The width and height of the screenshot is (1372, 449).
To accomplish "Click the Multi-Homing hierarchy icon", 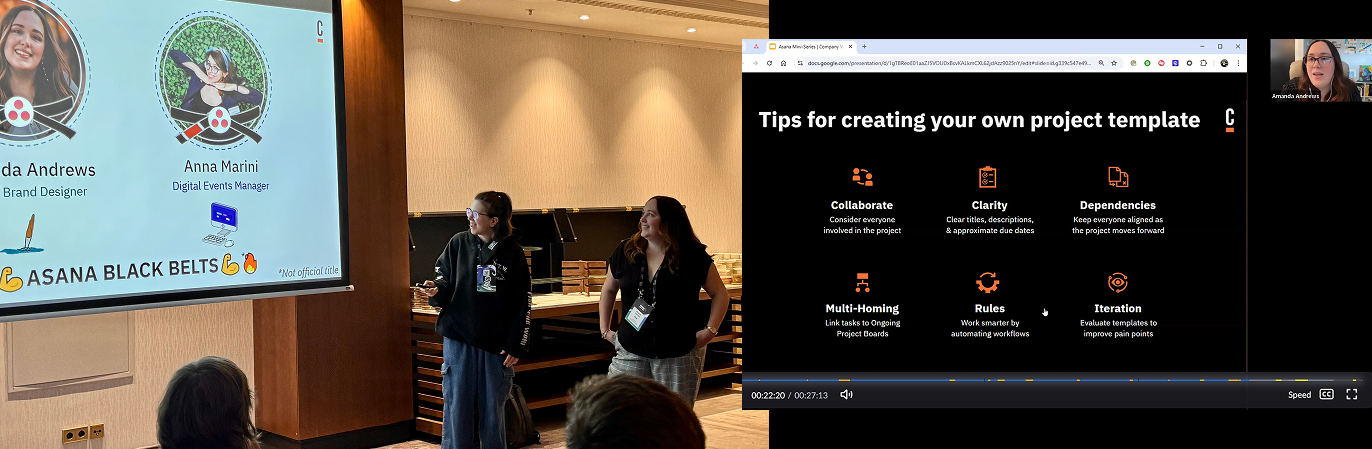I will tap(862, 282).
